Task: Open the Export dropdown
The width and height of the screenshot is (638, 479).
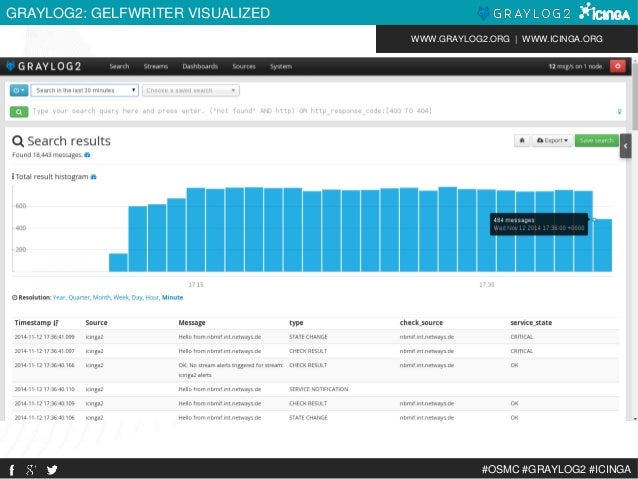Action: pos(552,140)
